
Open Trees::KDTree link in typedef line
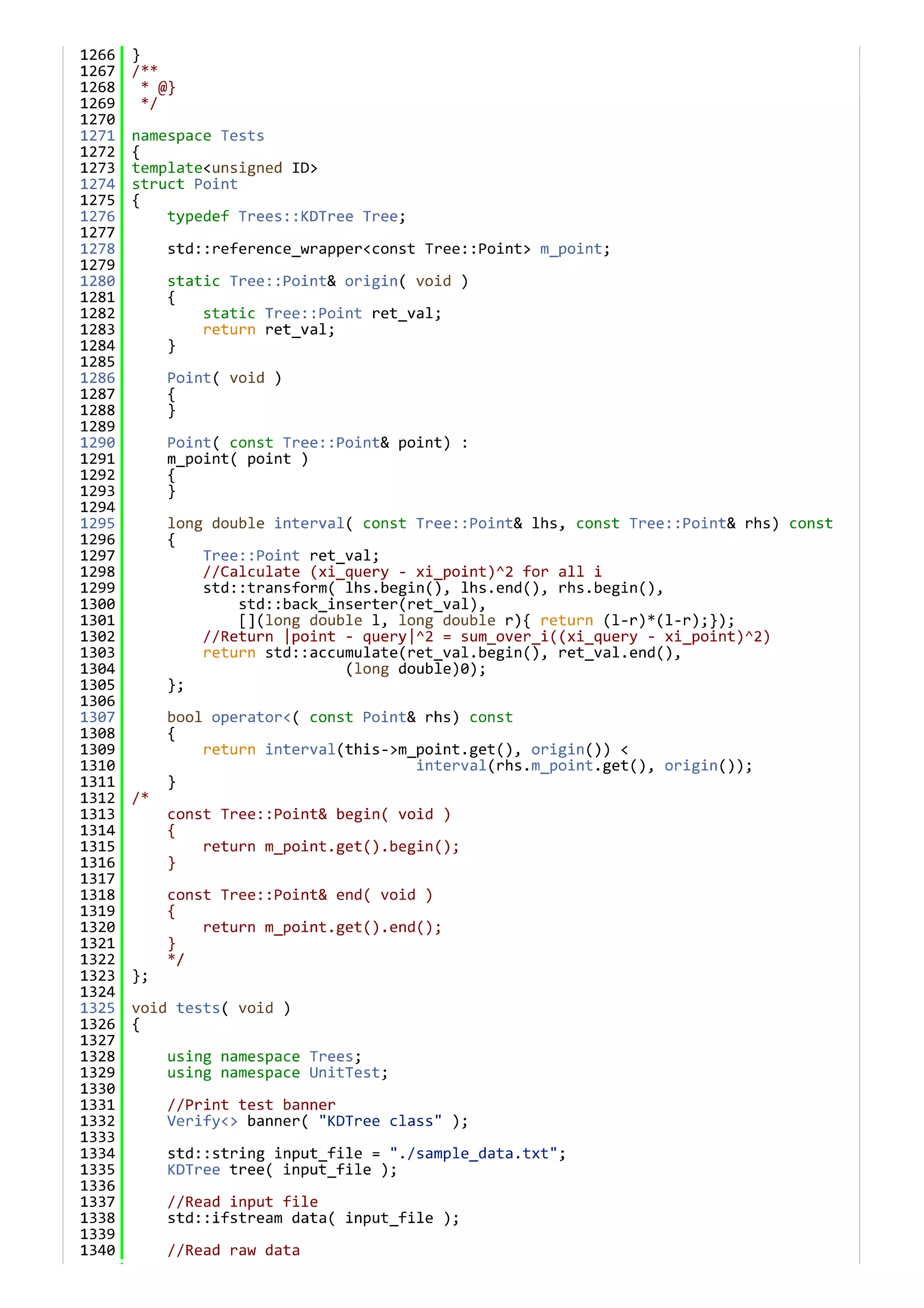click(296, 217)
